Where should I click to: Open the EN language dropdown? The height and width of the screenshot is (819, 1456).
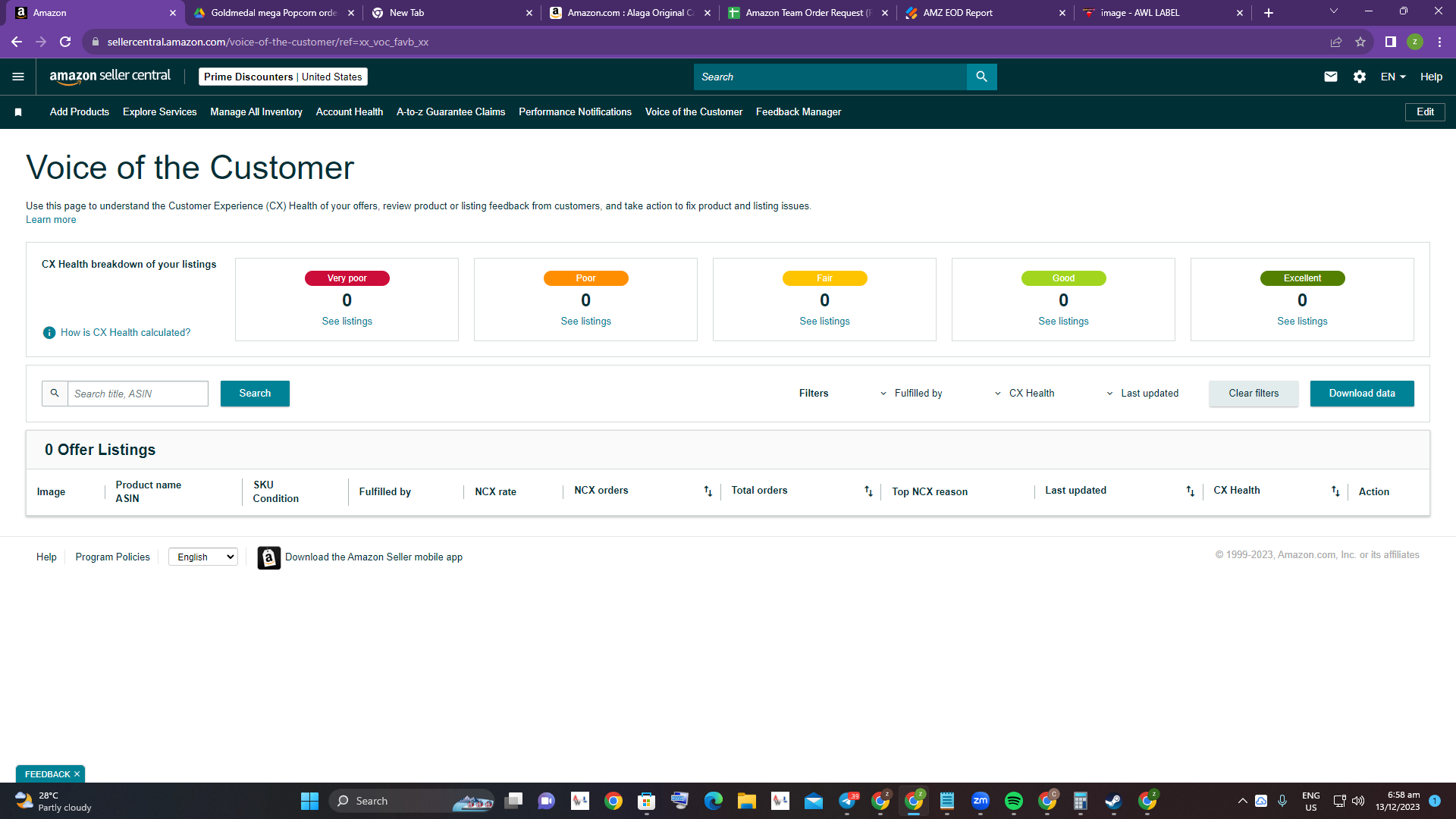tap(1393, 77)
